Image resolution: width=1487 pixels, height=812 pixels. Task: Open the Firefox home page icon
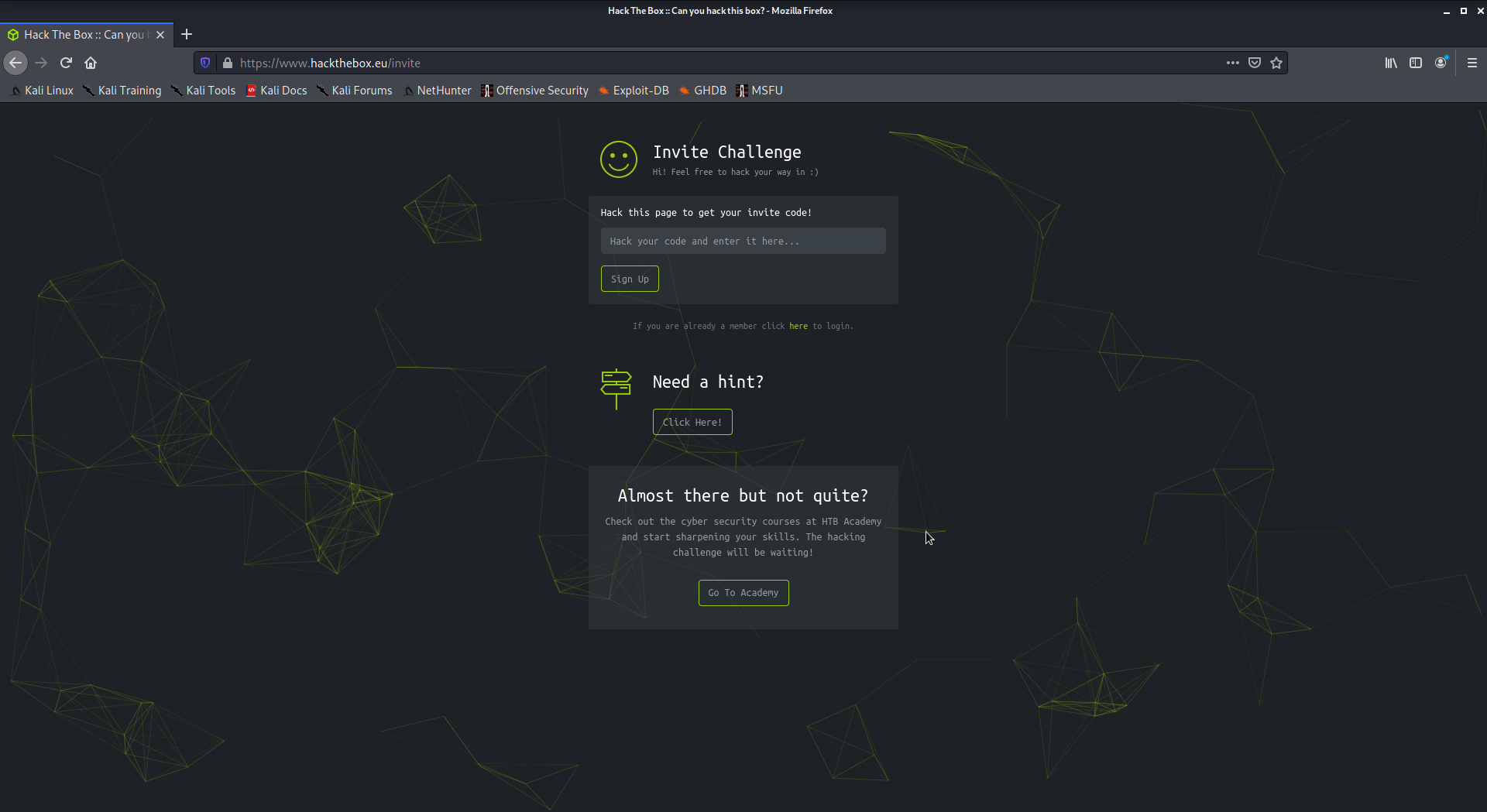tap(91, 63)
